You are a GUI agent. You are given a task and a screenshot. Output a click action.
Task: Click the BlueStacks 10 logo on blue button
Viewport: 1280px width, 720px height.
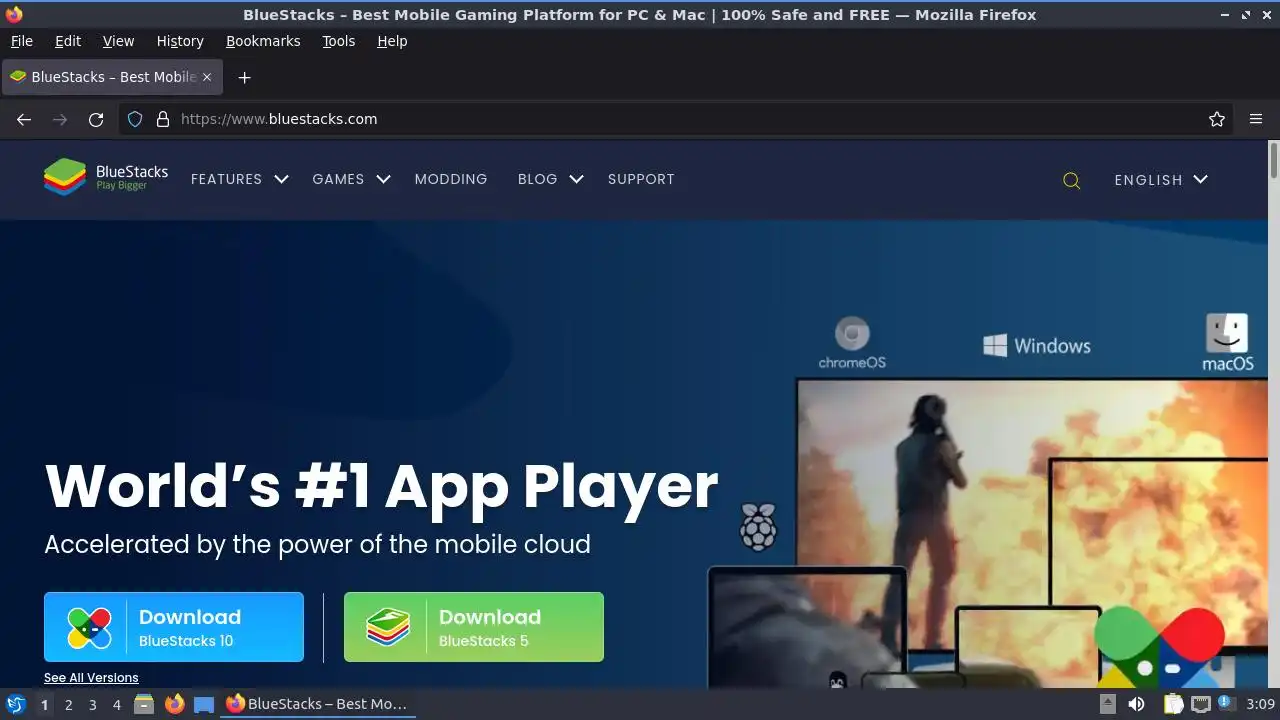coord(89,628)
